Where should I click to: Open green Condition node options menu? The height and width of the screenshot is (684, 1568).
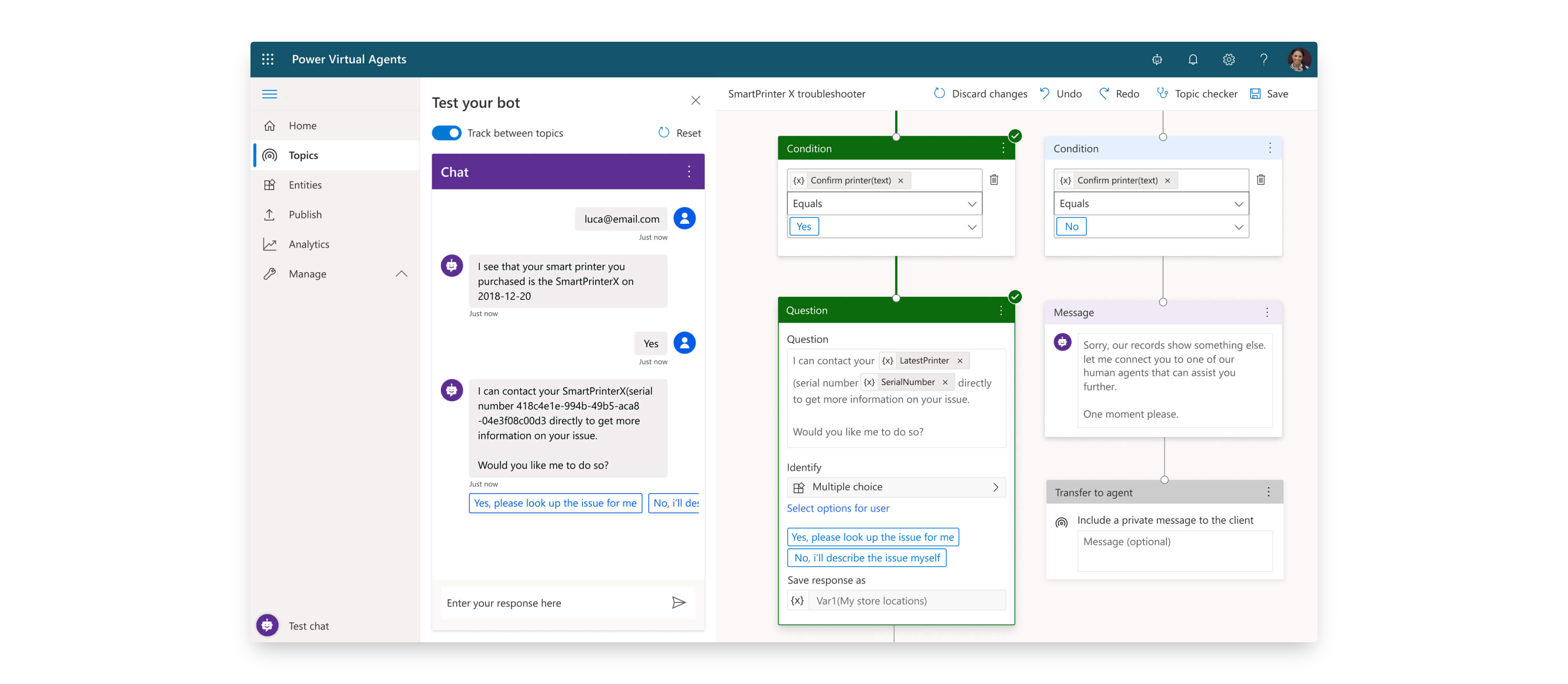point(1002,148)
